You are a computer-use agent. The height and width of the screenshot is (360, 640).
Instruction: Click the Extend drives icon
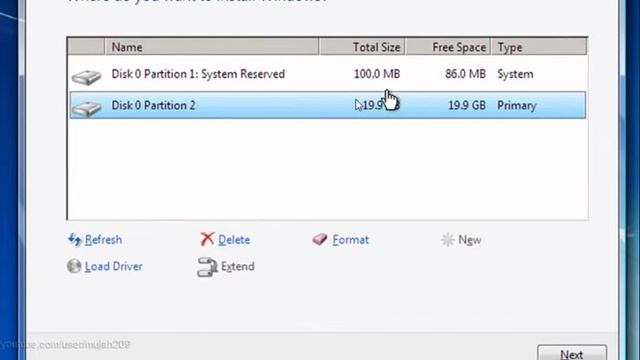(x=207, y=267)
